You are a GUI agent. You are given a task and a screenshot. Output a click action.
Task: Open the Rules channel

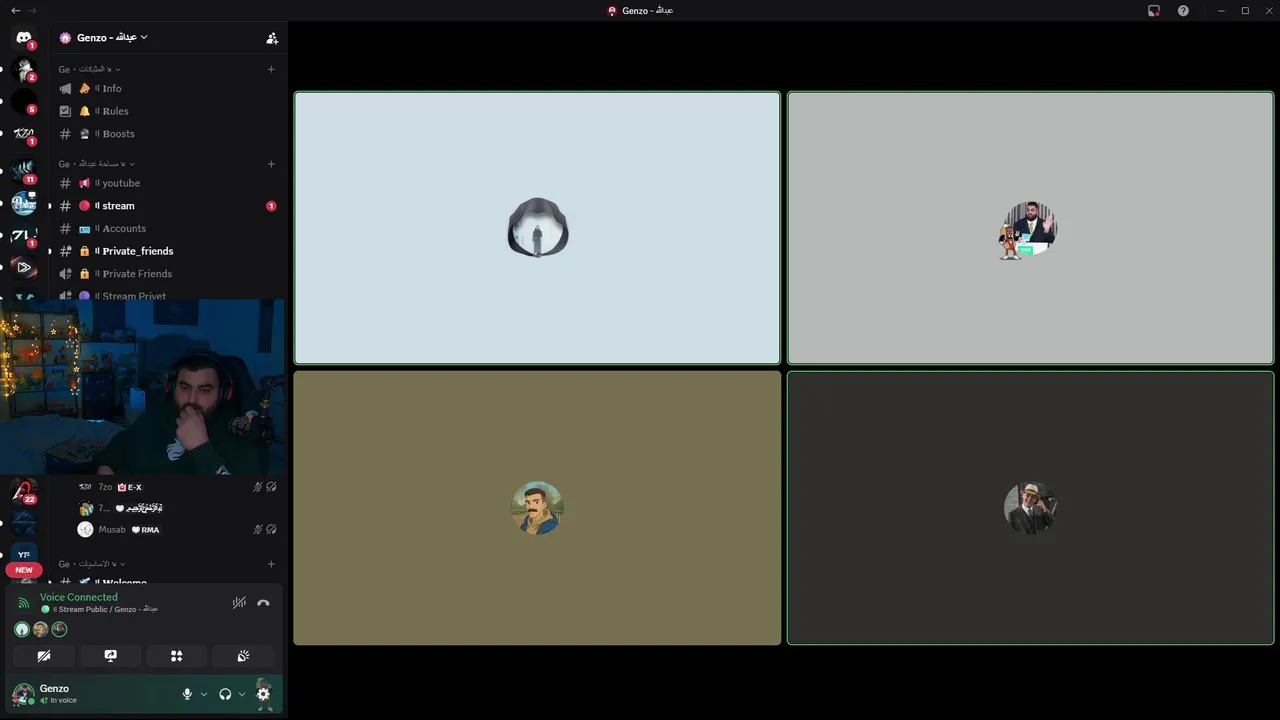(167, 111)
